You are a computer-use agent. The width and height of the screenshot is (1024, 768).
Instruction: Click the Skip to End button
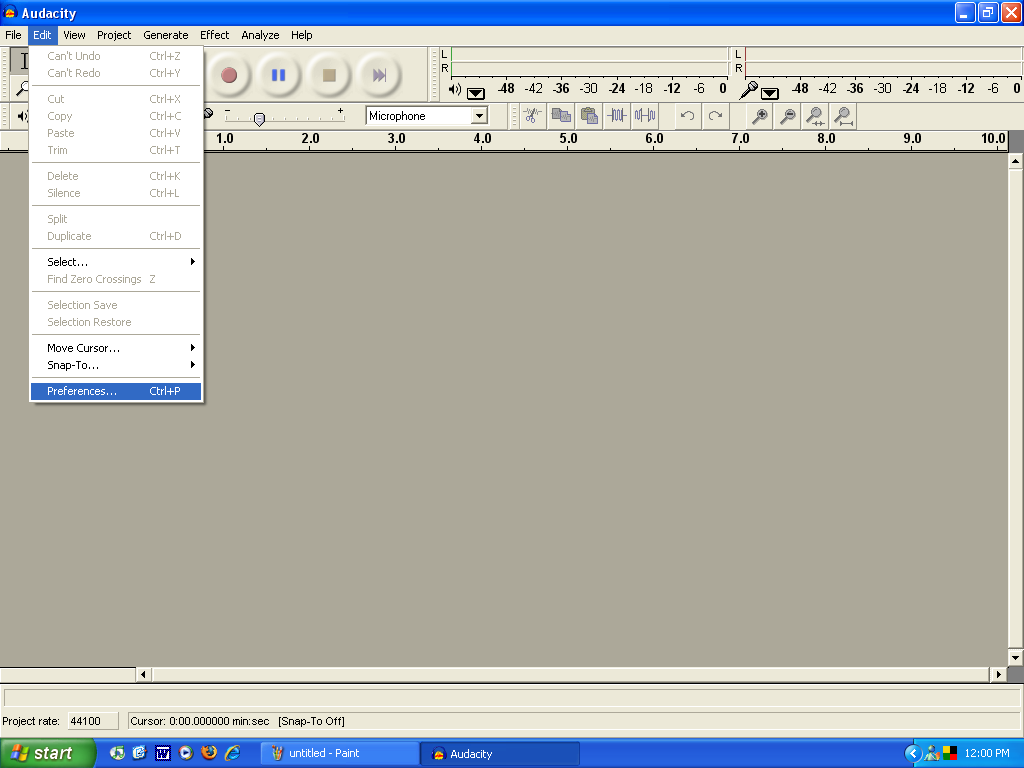pos(379,75)
